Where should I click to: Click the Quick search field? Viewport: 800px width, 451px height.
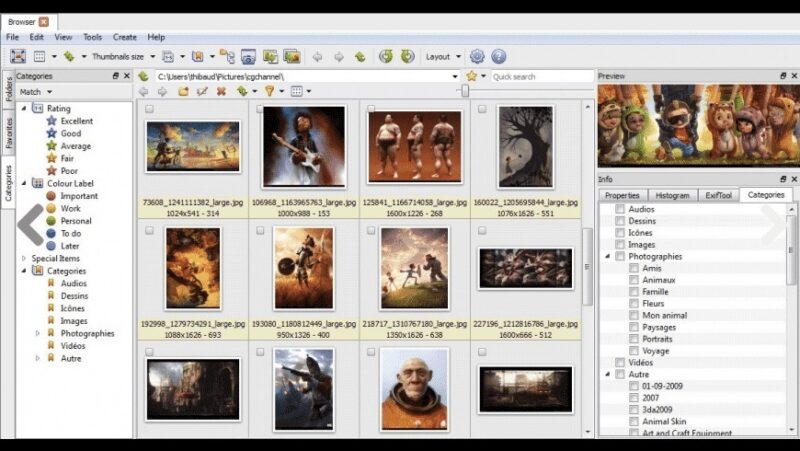542,77
